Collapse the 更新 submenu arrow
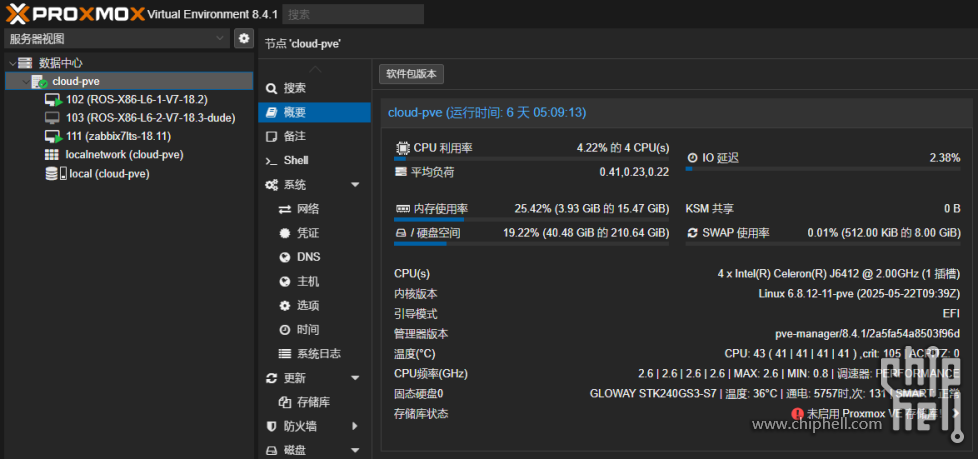 pyautogui.click(x=356, y=378)
